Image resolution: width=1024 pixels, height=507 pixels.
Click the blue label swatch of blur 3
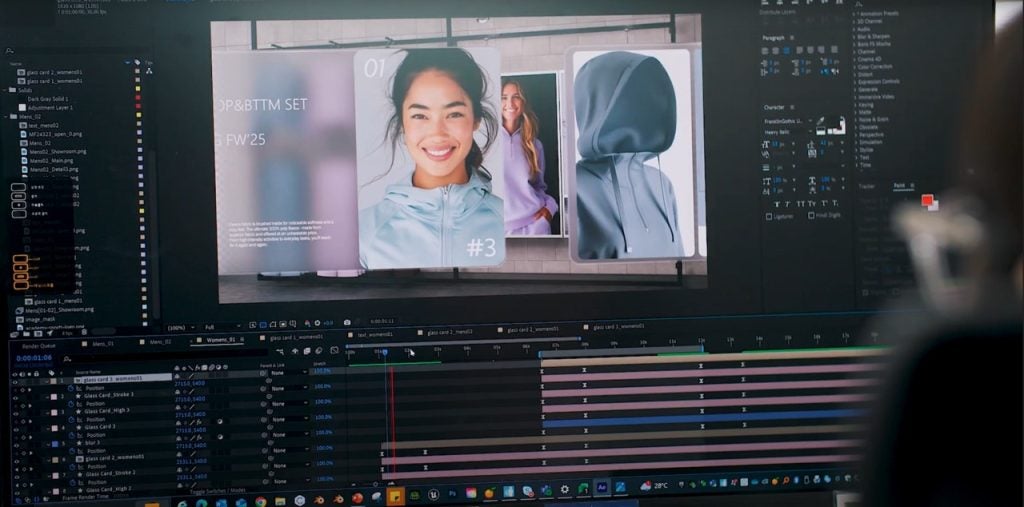[56, 444]
